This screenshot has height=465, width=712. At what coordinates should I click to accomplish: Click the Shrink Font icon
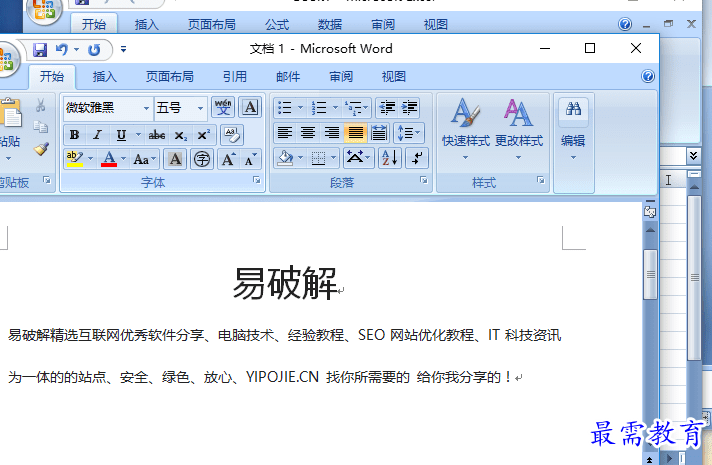click(x=250, y=159)
